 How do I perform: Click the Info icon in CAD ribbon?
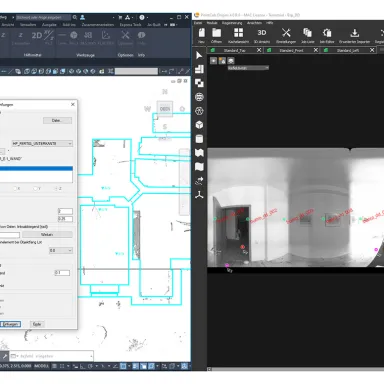(141, 35)
